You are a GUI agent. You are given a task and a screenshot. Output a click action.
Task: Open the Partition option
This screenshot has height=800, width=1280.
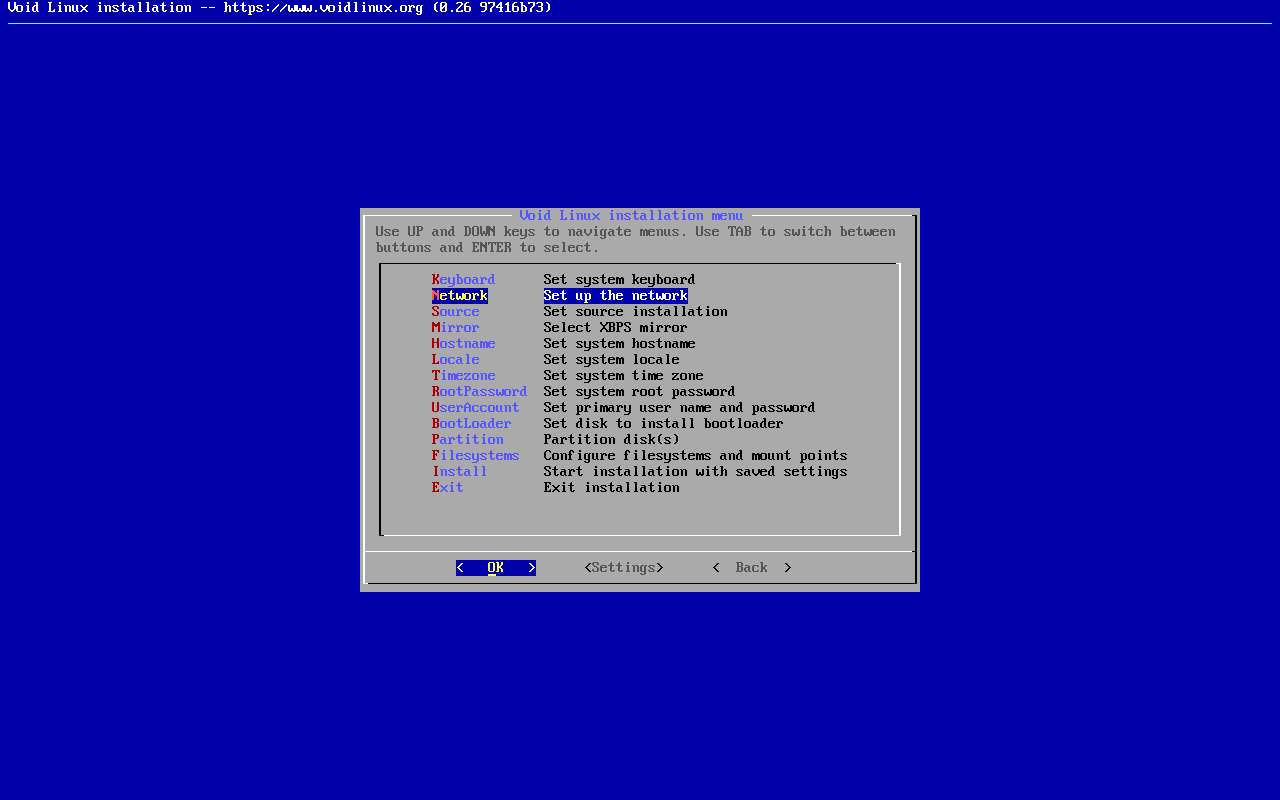[x=467, y=440]
